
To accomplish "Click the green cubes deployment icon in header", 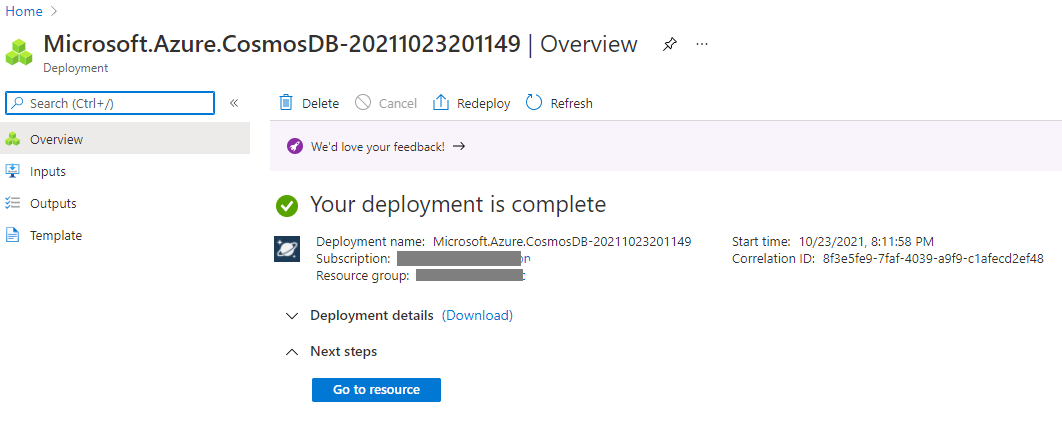I will pos(19,52).
